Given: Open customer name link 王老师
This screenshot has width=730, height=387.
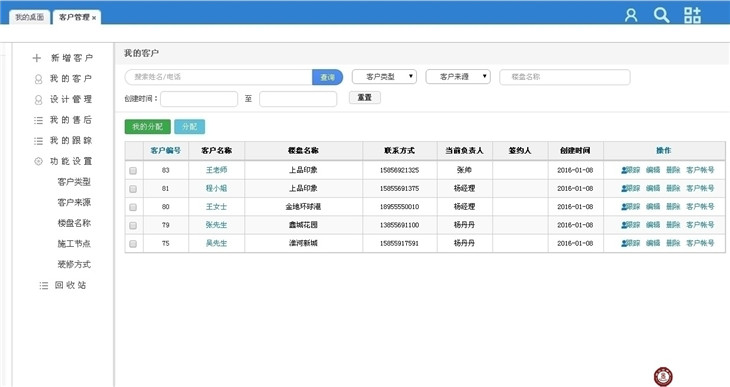Looking at the screenshot, I should click(216, 170).
